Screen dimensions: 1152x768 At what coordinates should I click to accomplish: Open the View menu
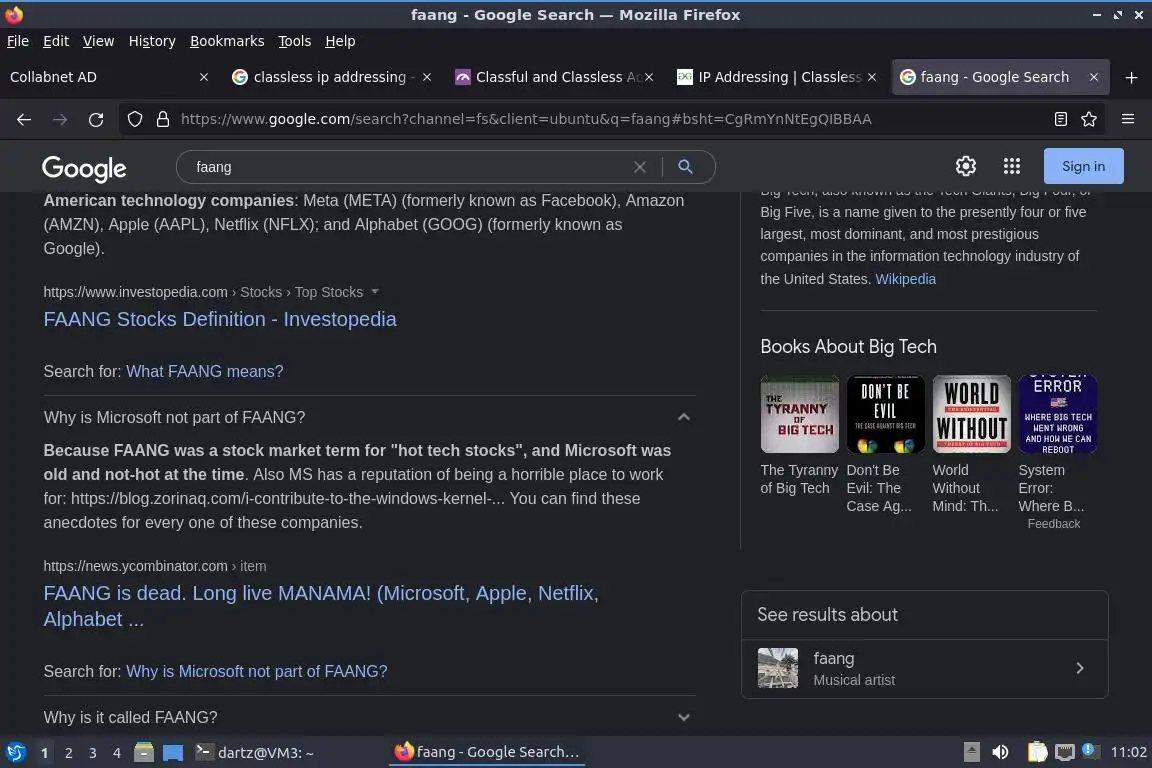click(x=98, y=41)
